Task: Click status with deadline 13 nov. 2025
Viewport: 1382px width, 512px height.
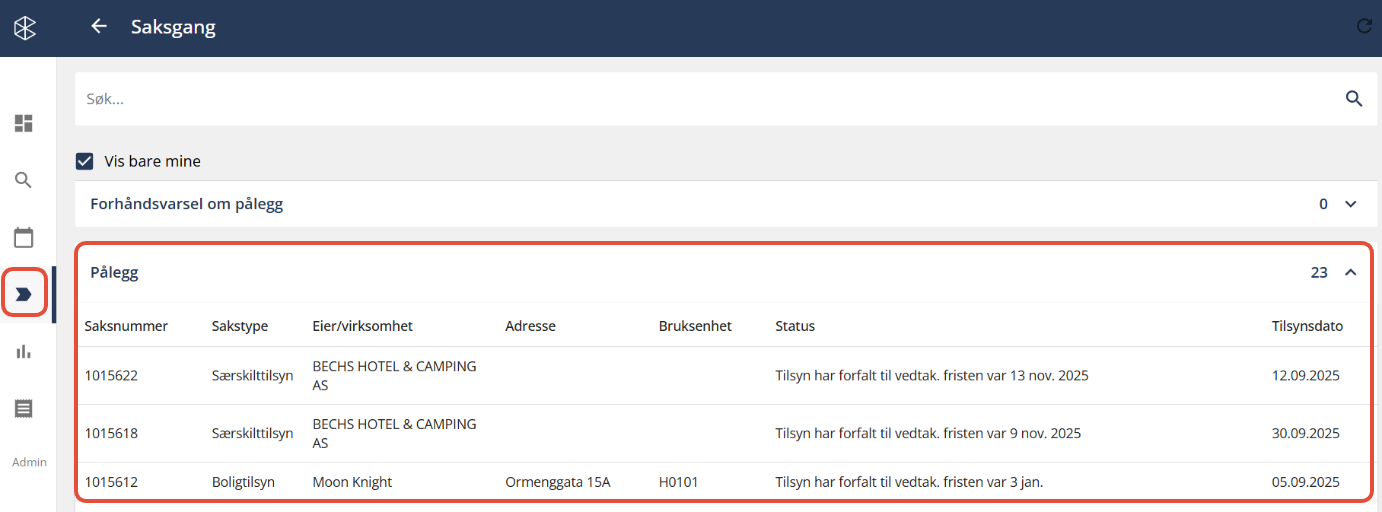Action: click(x=932, y=376)
